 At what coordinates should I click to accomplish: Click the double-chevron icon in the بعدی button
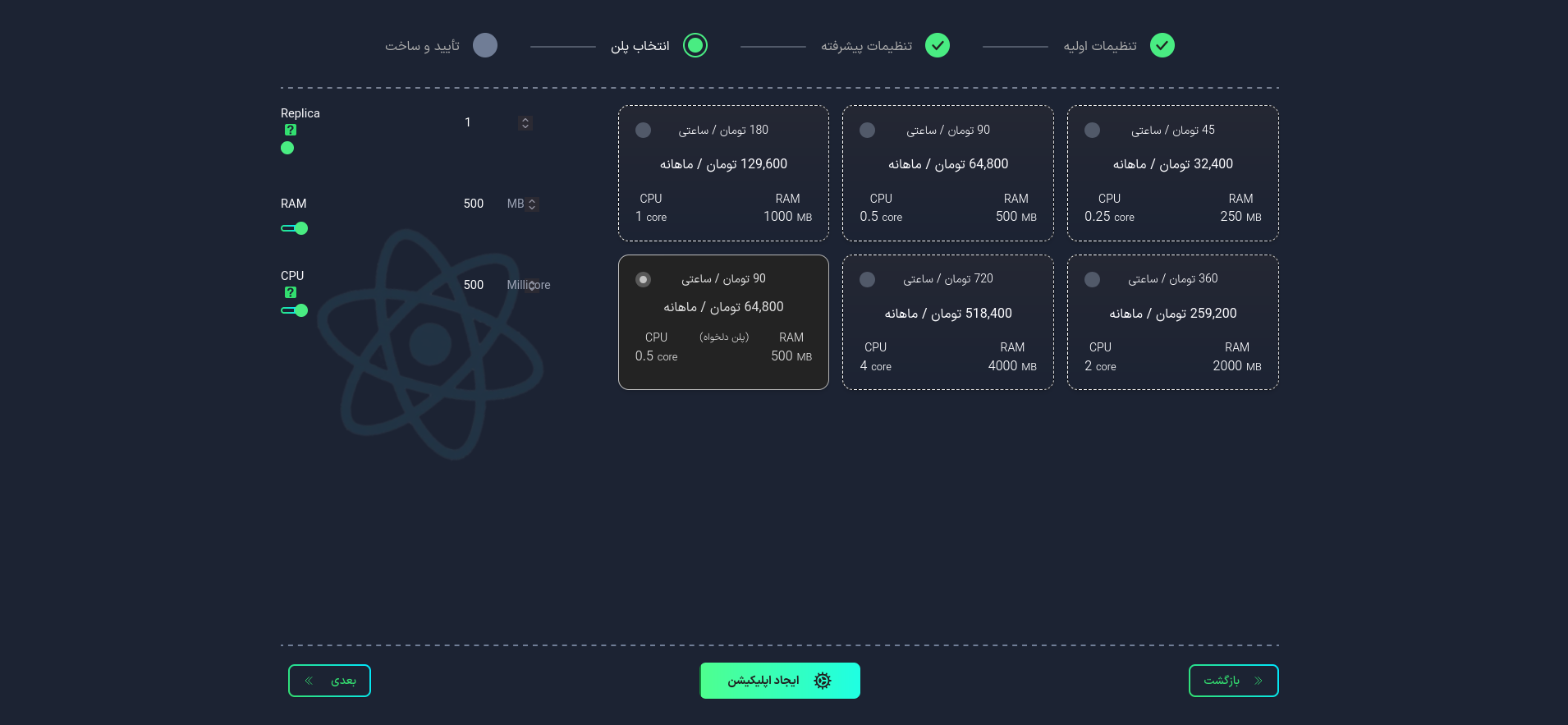click(309, 681)
